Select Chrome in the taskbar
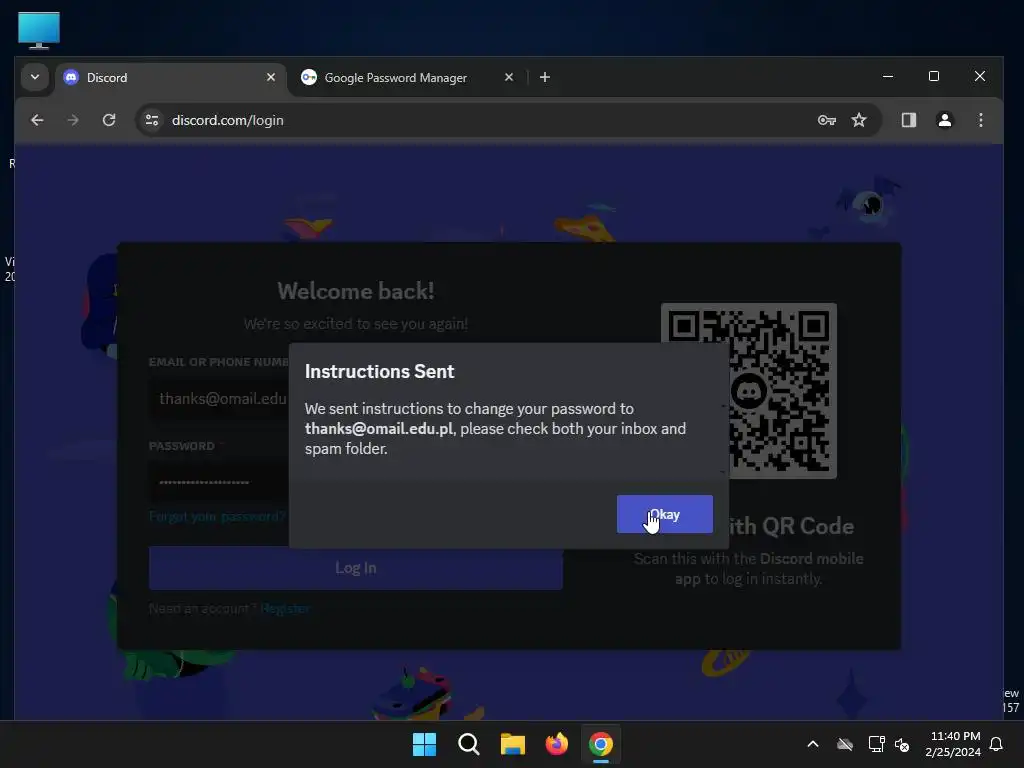1024x768 pixels. coord(601,744)
